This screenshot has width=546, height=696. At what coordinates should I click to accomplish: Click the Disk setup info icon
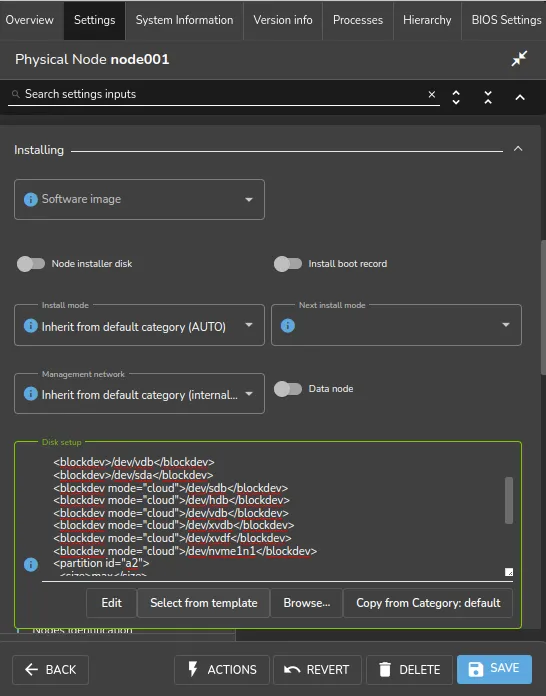pos(31,565)
